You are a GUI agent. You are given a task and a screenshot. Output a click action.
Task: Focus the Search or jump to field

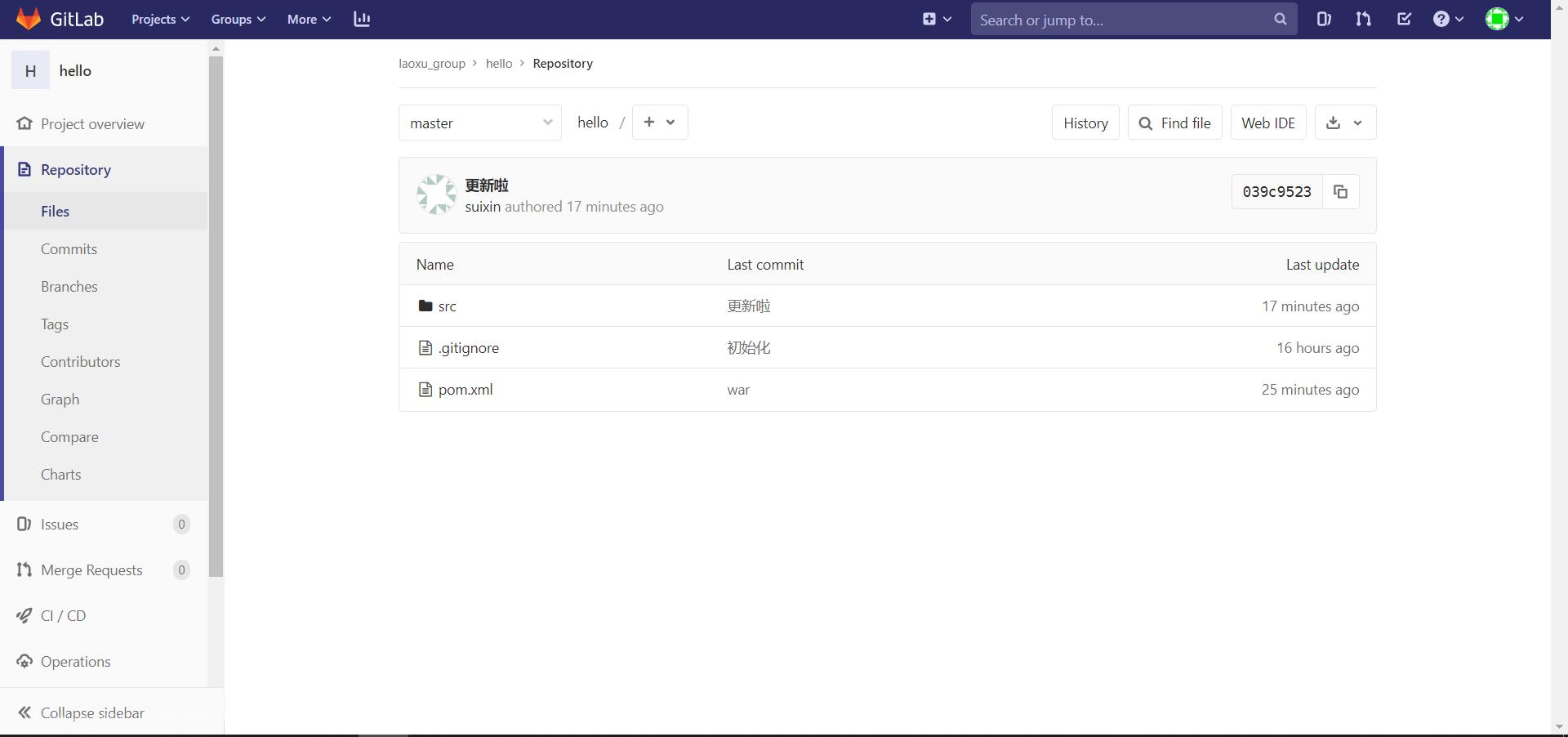click(1134, 19)
